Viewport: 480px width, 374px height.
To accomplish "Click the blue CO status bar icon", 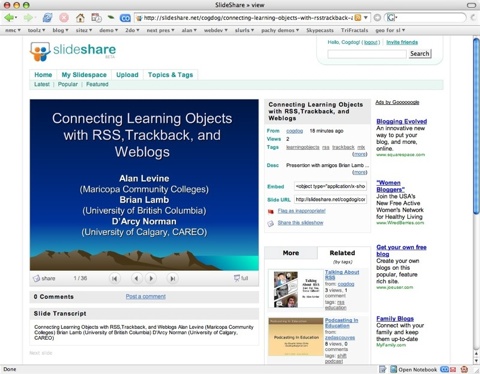I will tap(444, 369).
